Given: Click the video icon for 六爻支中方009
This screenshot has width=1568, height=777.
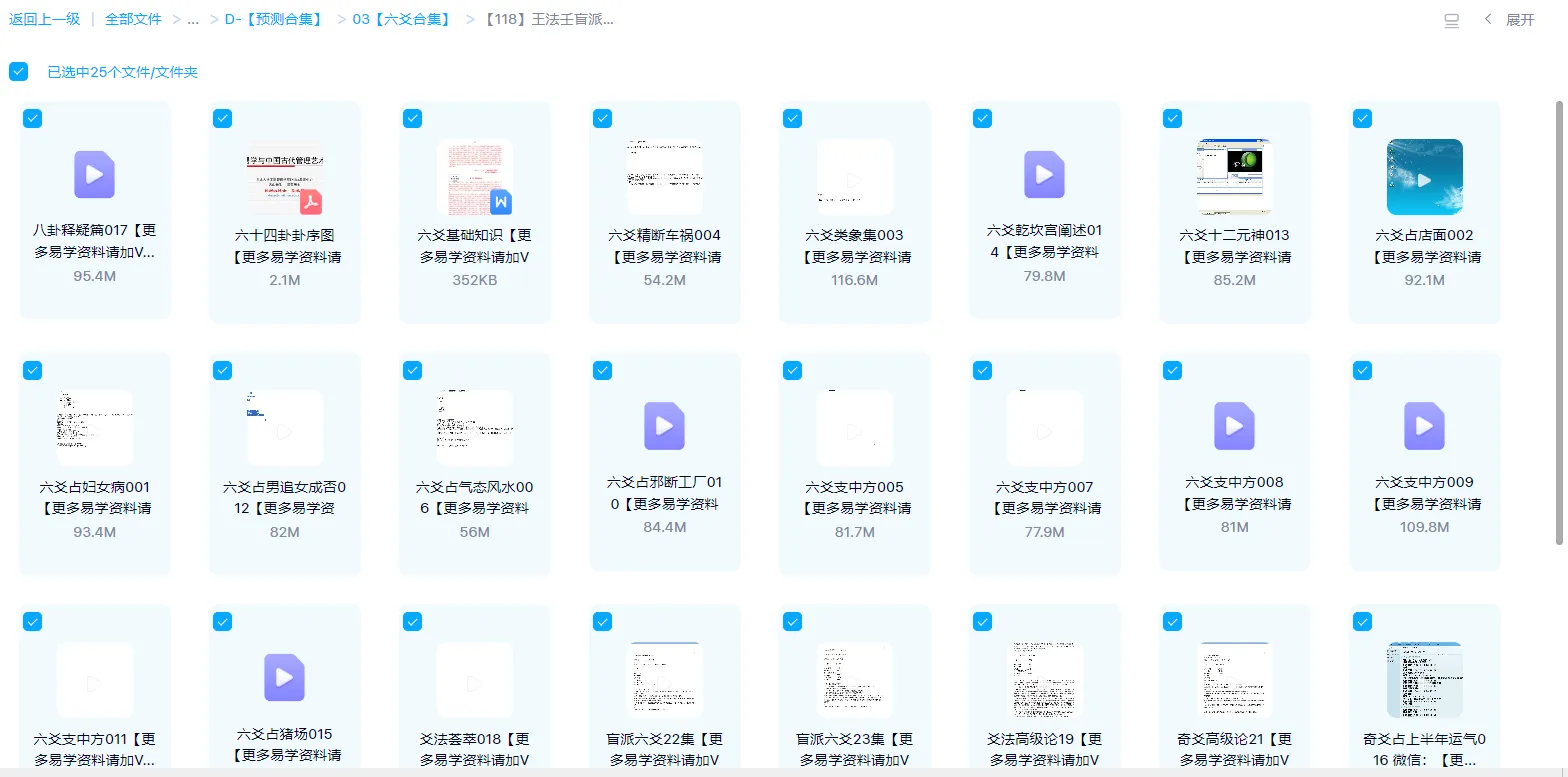Looking at the screenshot, I should tap(1424, 426).
